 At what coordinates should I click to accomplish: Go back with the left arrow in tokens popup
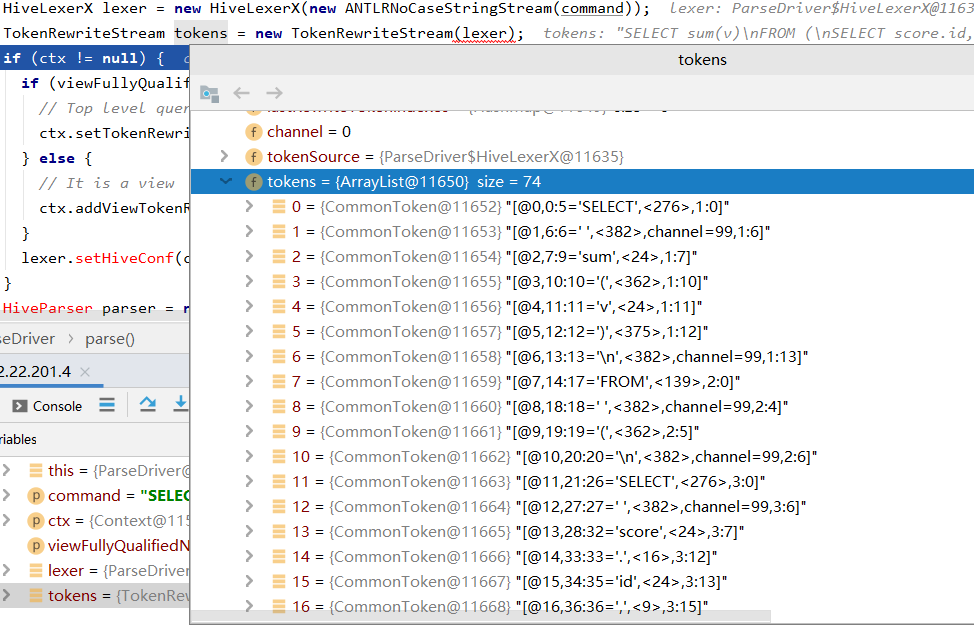pyautogui.click(x=241, y=93)
